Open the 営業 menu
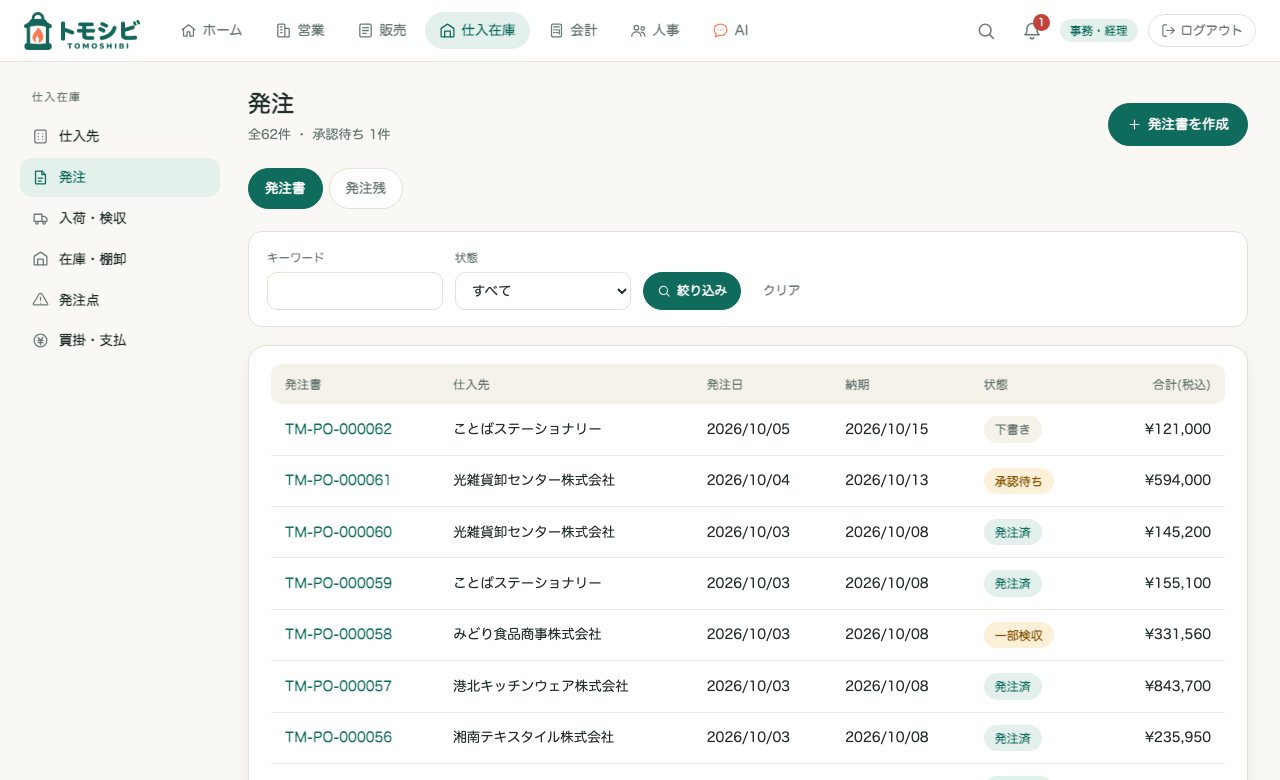The image size is (1280, 780). click(x=300, y=31)
